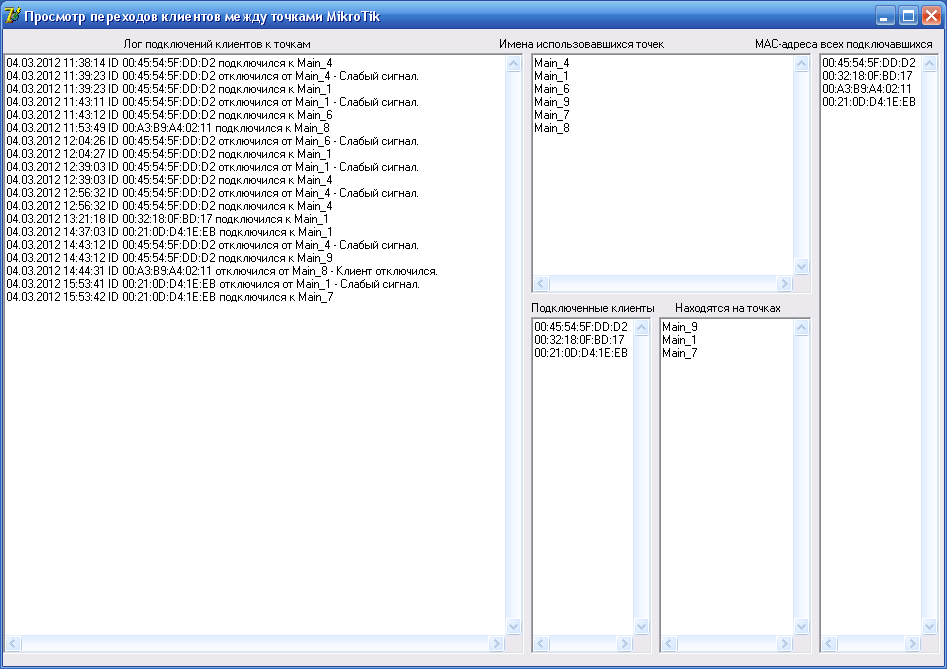Select 00:32:18:0F:BD:17 in connected clients list
Viewport: 947px width, 669px height.
(x=579, y=340)
